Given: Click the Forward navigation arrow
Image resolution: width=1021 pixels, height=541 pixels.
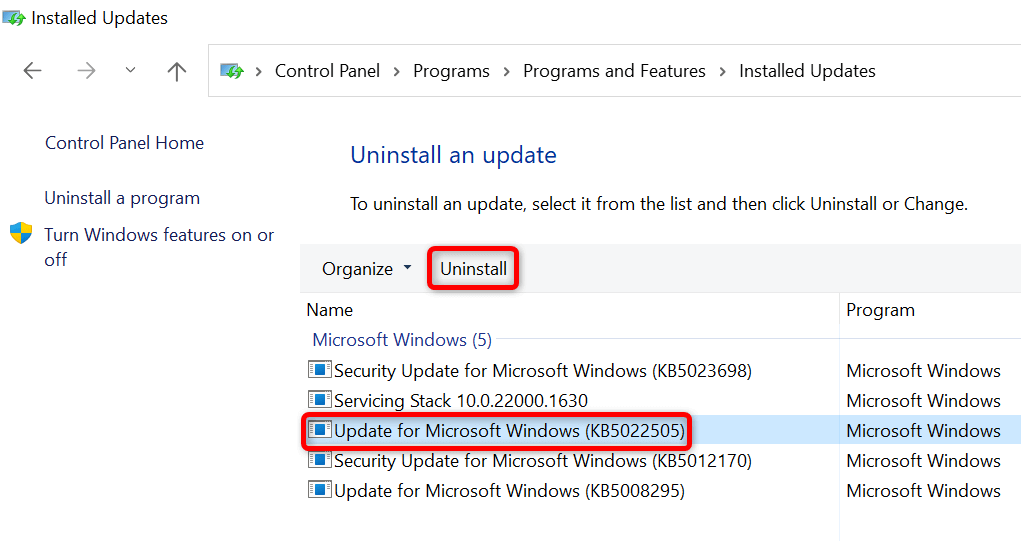Looking at the screenshot, I should pos(85,71).
